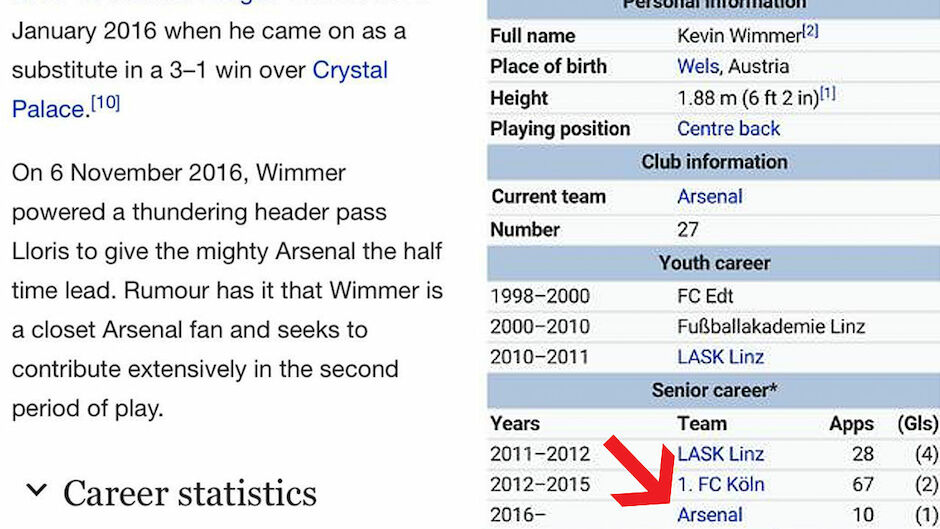Open the Arsenal link in senior career
The width and height of the screenshot is (940, 529).
coord(710,515)
